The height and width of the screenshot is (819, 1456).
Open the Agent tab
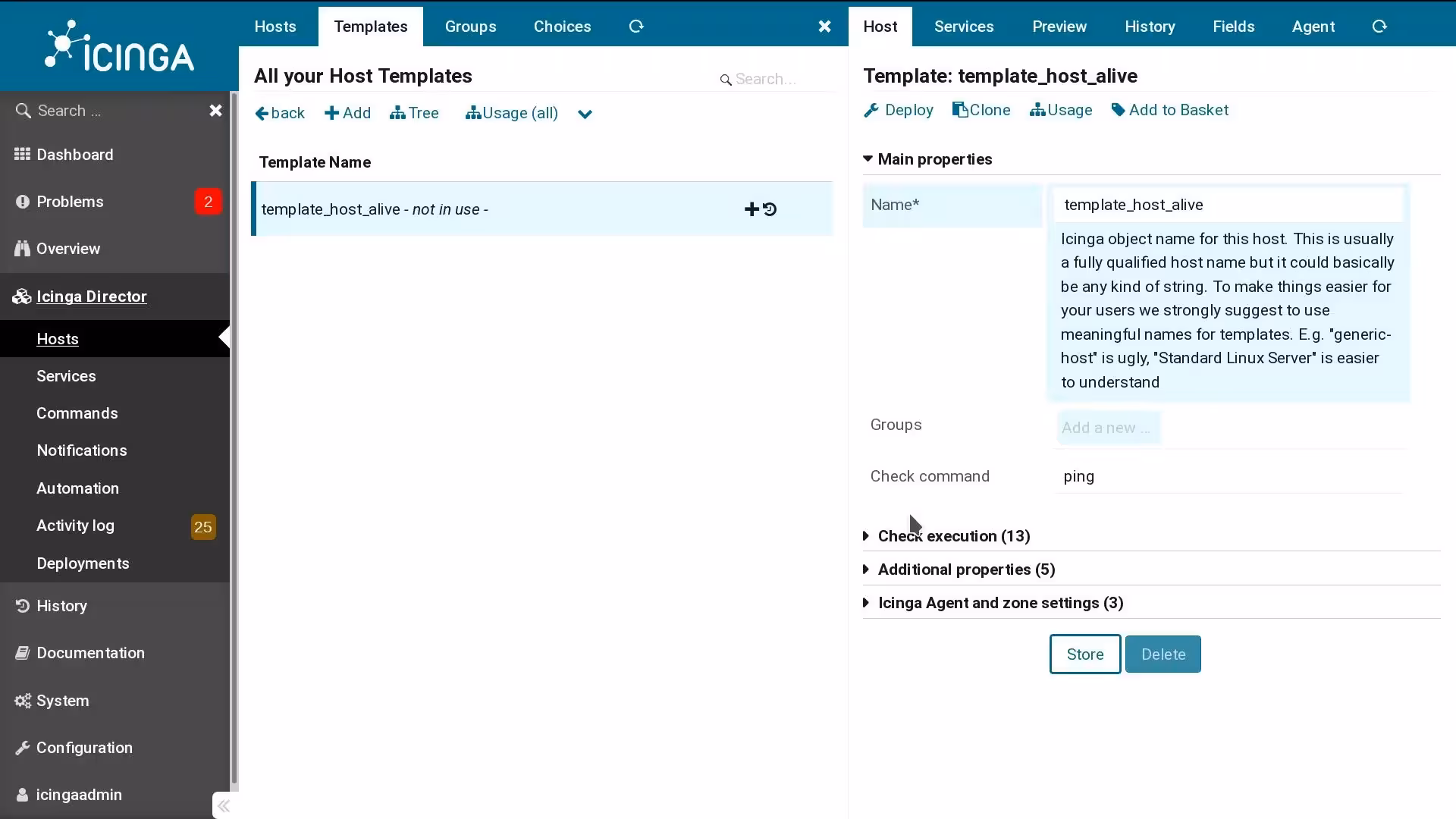click(x=1313, y=27)
